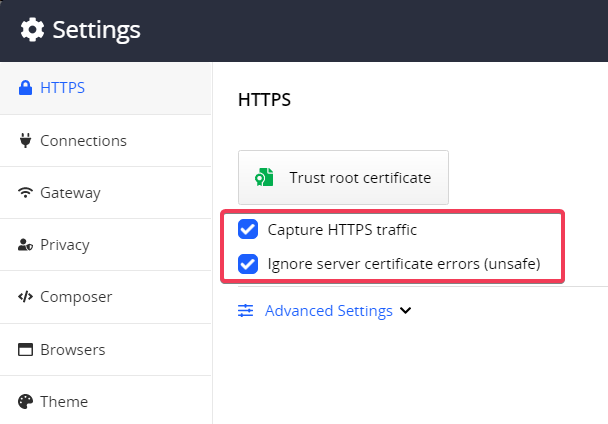608x424 pixels.
Task: Disable Ignore server certificate errors checkbox
Action: [248, 265]
